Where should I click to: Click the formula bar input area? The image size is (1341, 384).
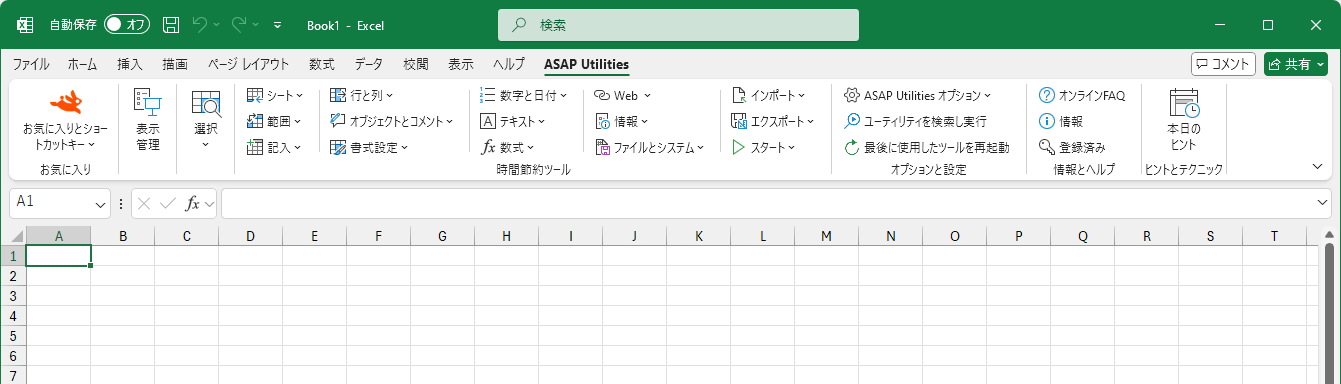pos(768,203)
